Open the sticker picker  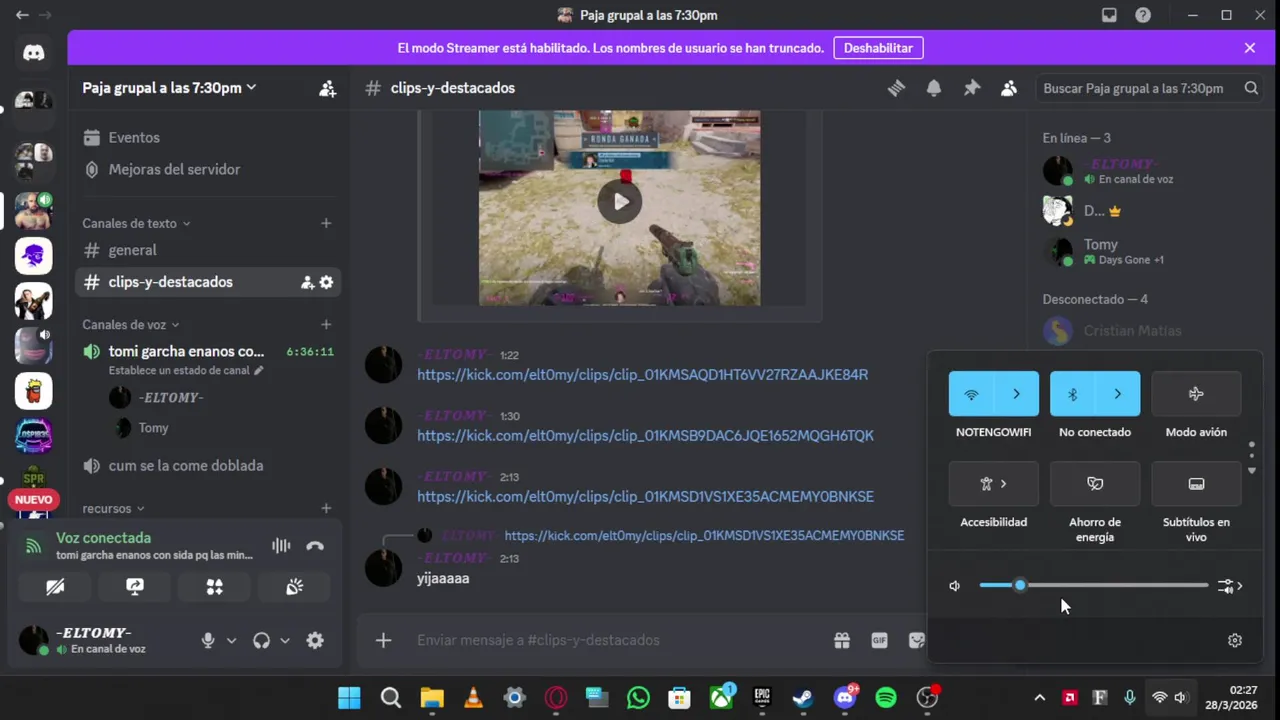coord(916,640)
